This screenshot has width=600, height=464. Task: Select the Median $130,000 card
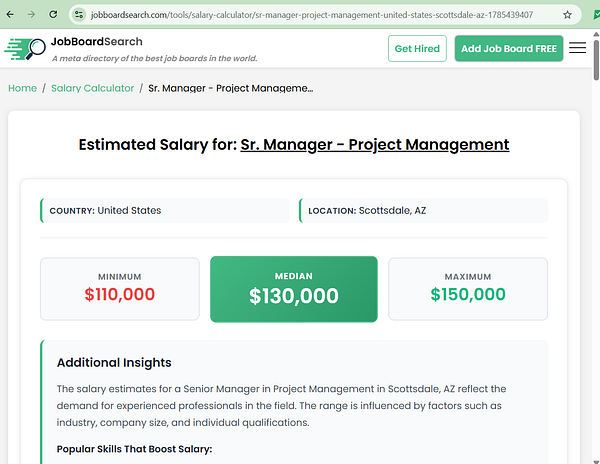tap(293, 289)
